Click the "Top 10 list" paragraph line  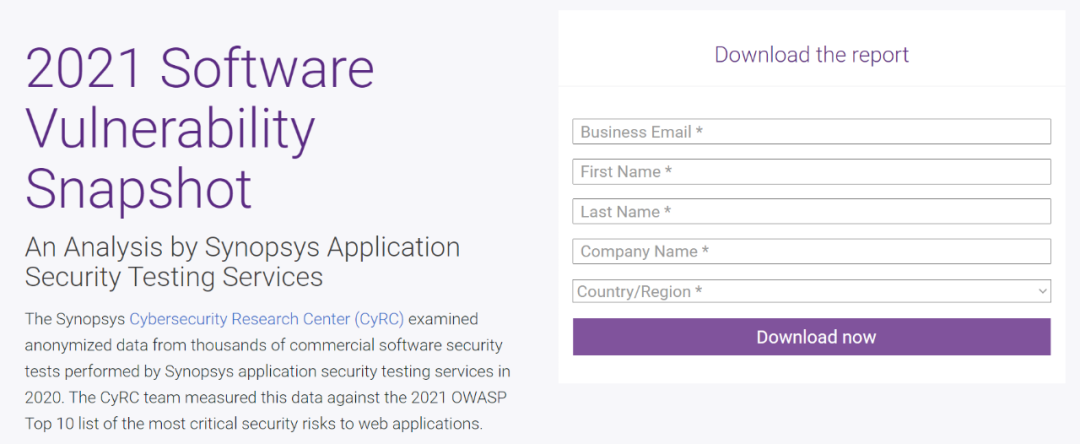point(254,424)
